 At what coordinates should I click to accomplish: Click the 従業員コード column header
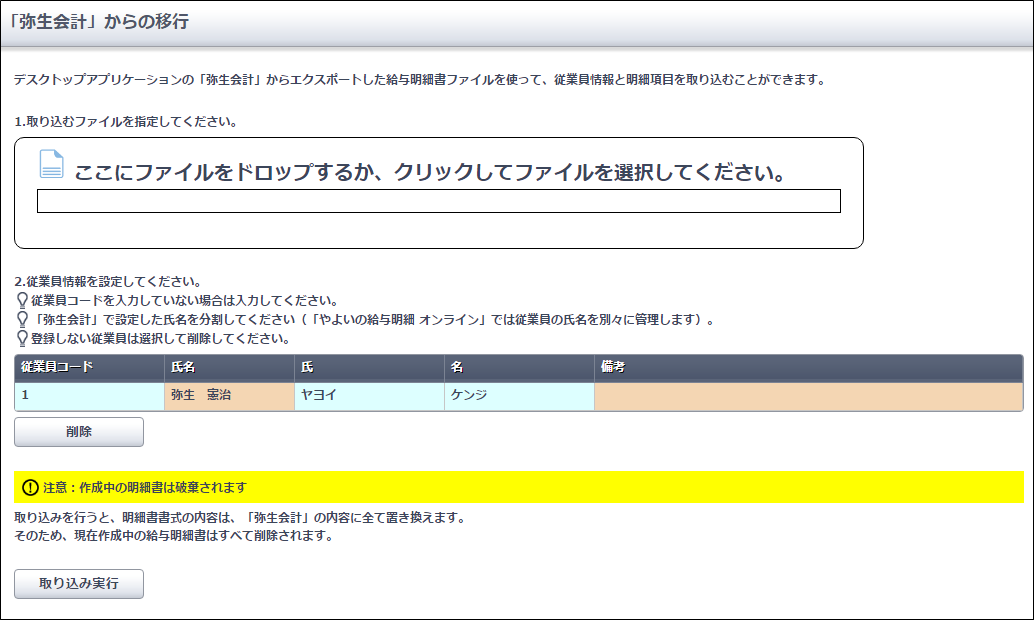[90, 368]
